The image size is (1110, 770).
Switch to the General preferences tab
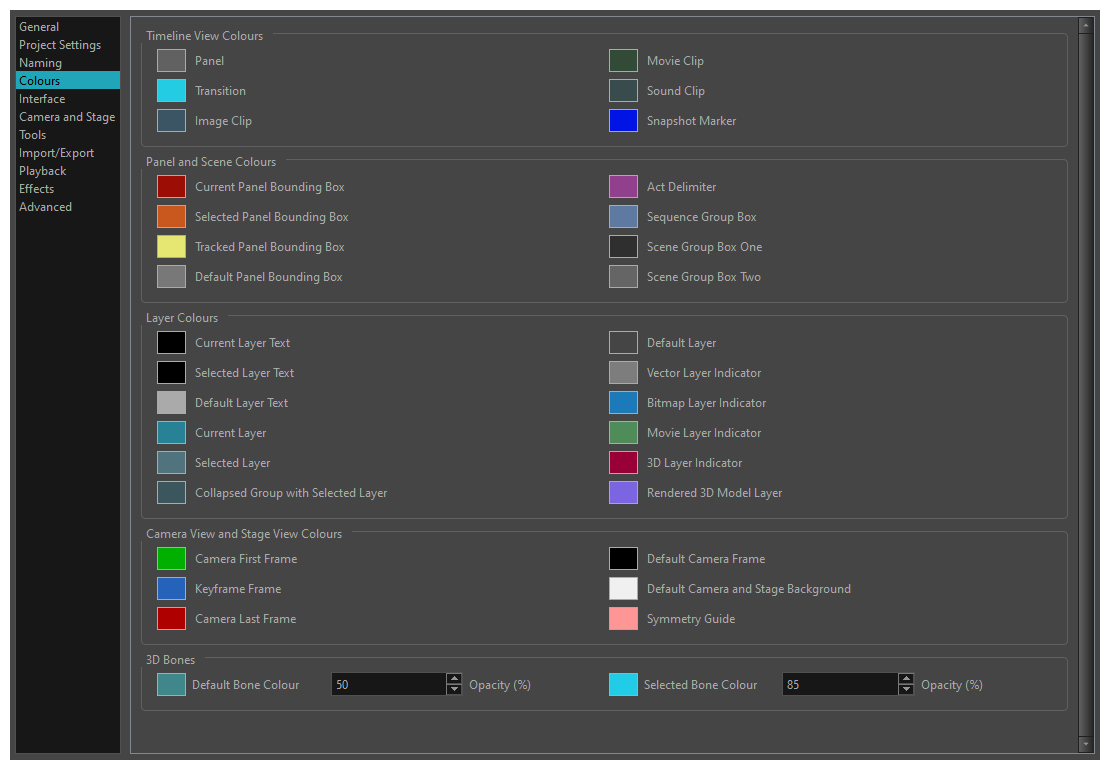click(x=39, y=27)
